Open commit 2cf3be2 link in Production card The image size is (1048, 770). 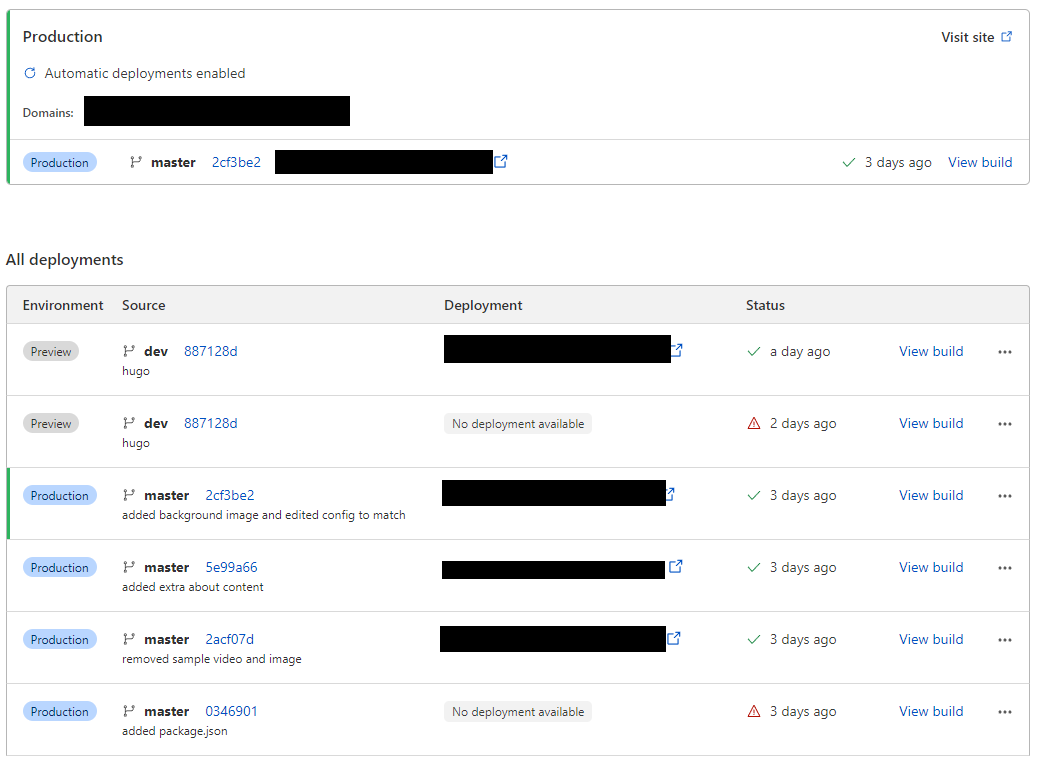click(x=236, y=162)
